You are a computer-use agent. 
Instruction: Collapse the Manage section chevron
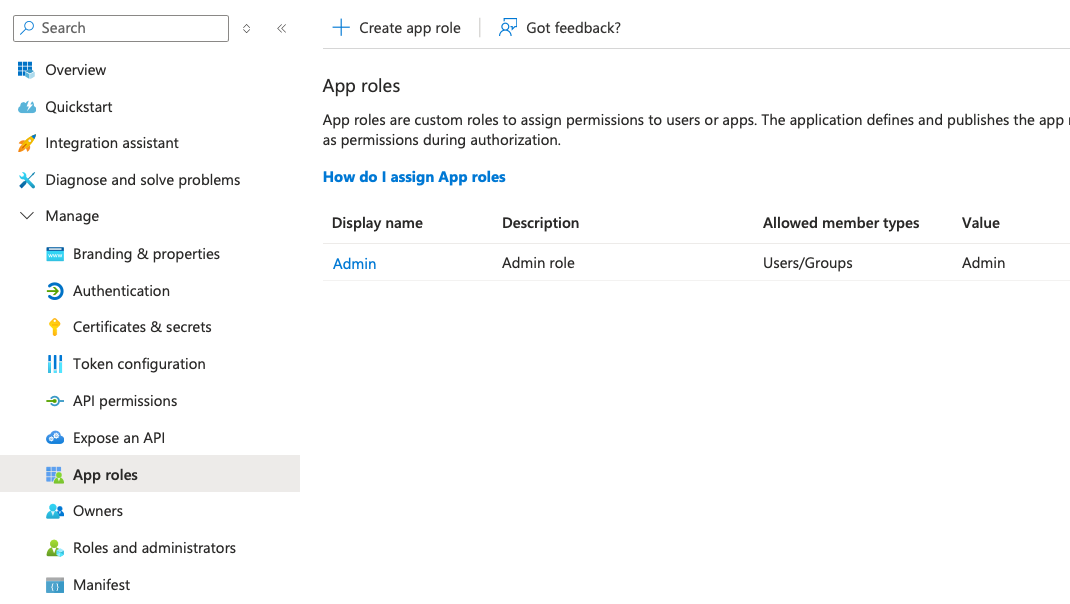27,216
